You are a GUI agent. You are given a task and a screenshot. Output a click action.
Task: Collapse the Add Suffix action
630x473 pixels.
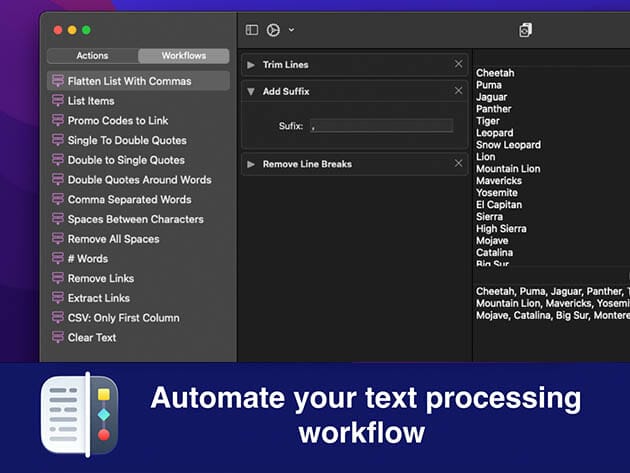click(251, 91)
